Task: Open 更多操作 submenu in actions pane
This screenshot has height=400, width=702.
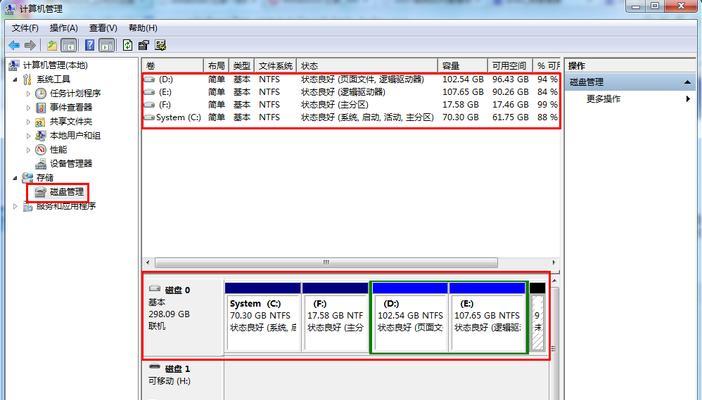Action: [603, 99]
